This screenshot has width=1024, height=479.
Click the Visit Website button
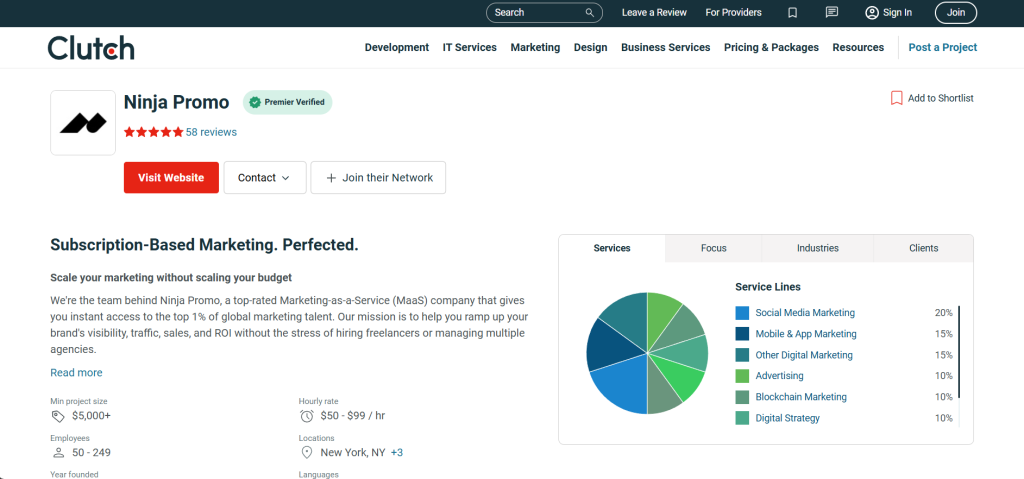(x=171, y=178)
